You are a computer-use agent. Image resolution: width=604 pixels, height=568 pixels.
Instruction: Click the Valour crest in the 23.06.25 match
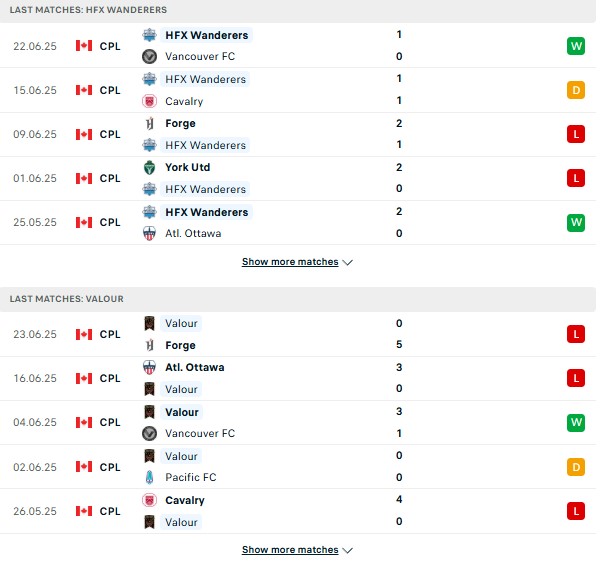tap(149, 323)
